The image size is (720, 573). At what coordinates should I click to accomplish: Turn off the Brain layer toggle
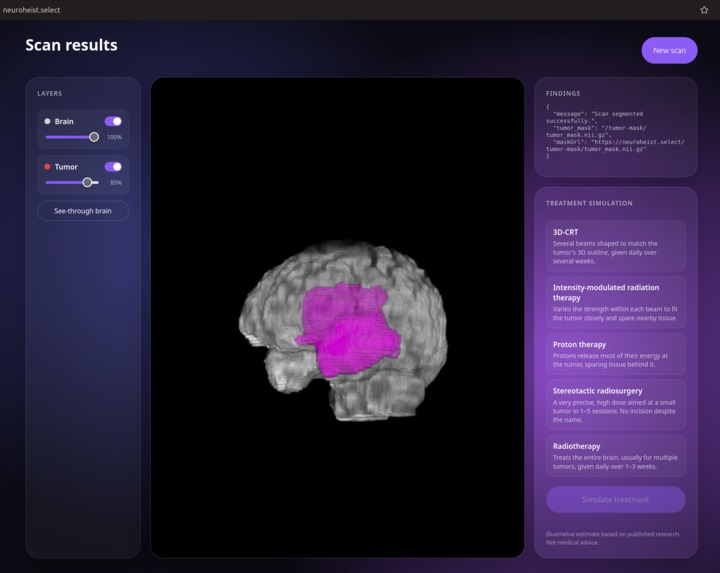click(113, 121)
